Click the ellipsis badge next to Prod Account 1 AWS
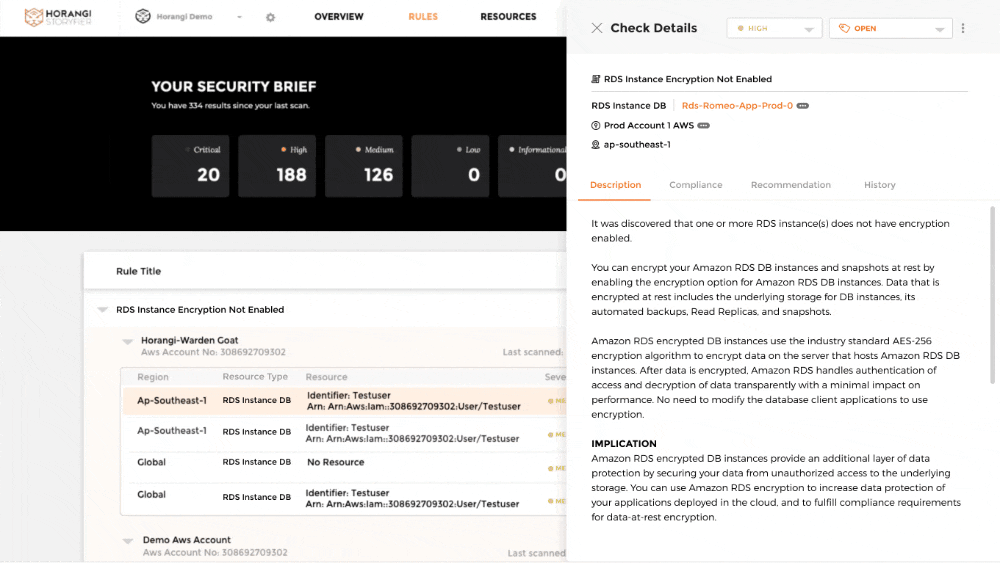Screen dimensions: 1000x563 tap(703, 126)
